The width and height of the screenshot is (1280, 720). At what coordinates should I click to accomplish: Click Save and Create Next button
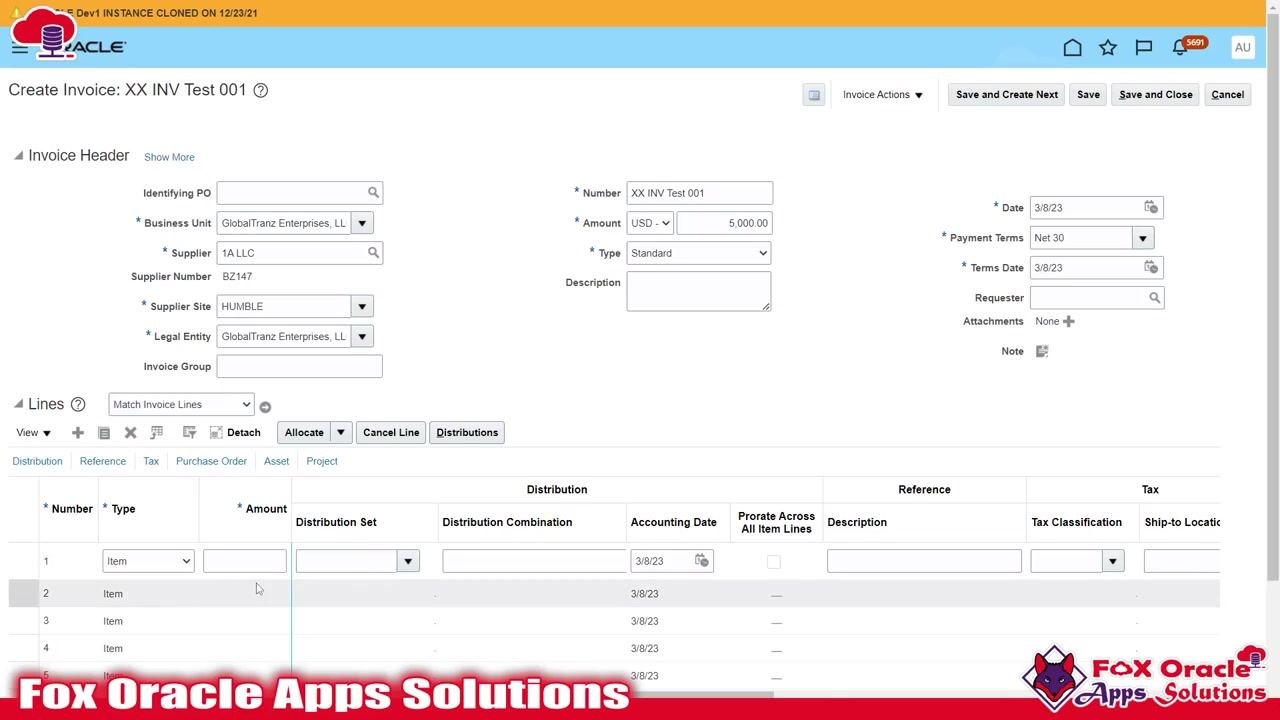click(x=1007, y=95)
